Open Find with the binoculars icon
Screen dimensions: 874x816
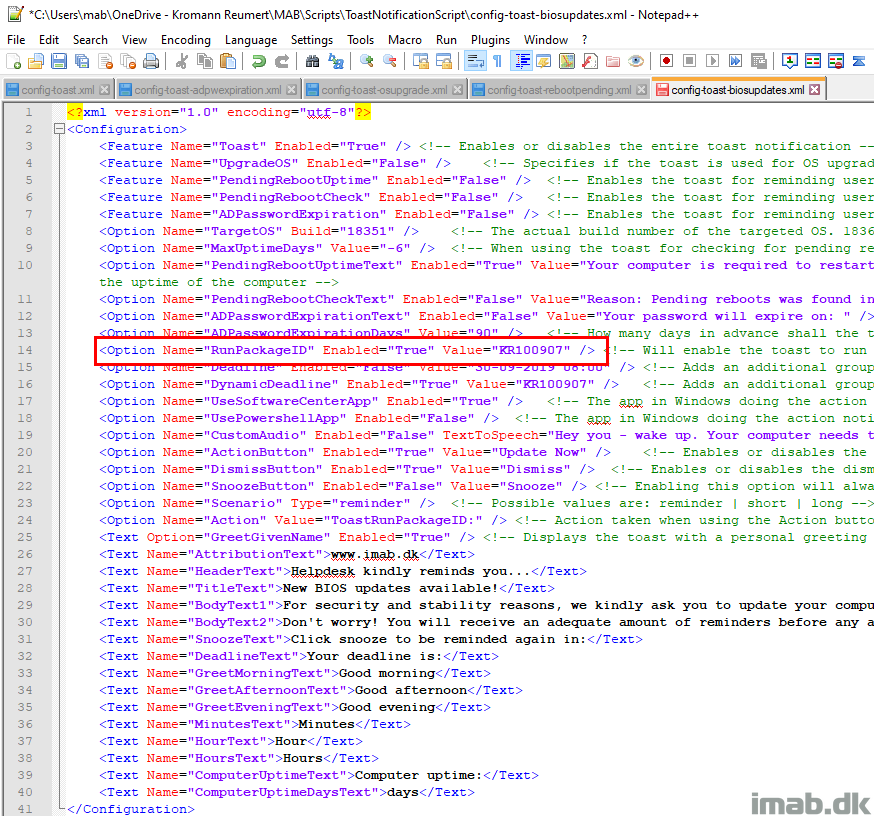pos(313,61)
